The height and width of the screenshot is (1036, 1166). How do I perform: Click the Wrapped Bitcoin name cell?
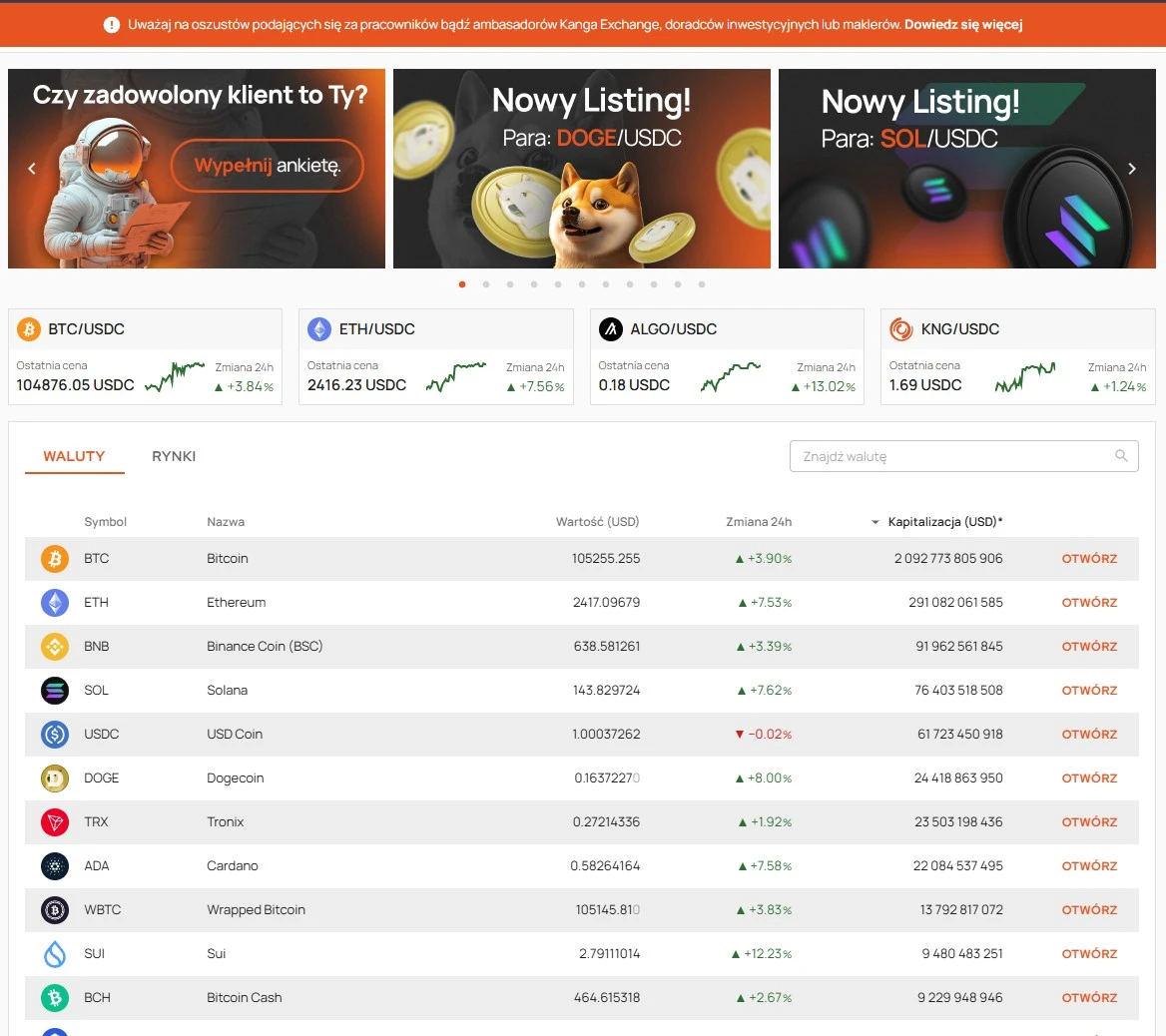click(256, 909)
